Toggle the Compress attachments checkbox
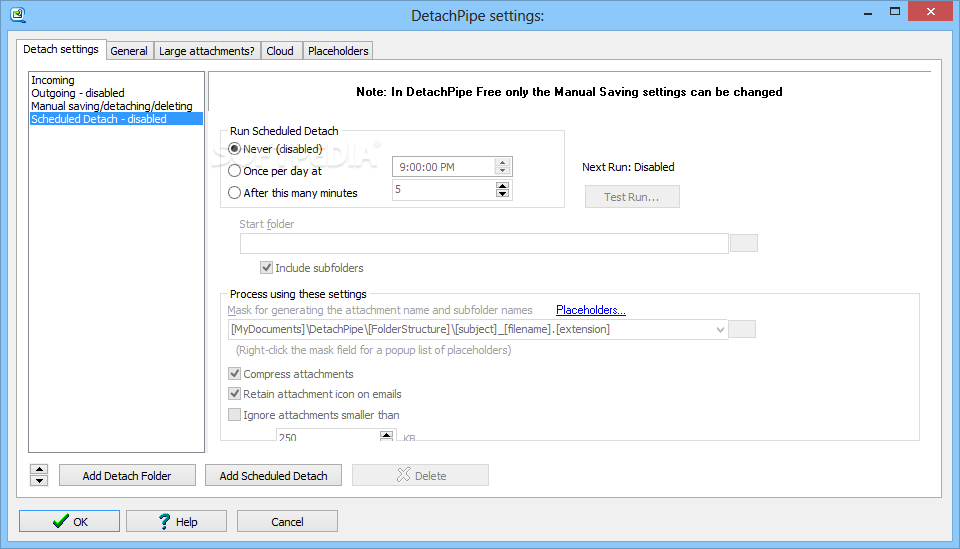The image size is (960, 549). pyautogui.click(x=234, y=373)
